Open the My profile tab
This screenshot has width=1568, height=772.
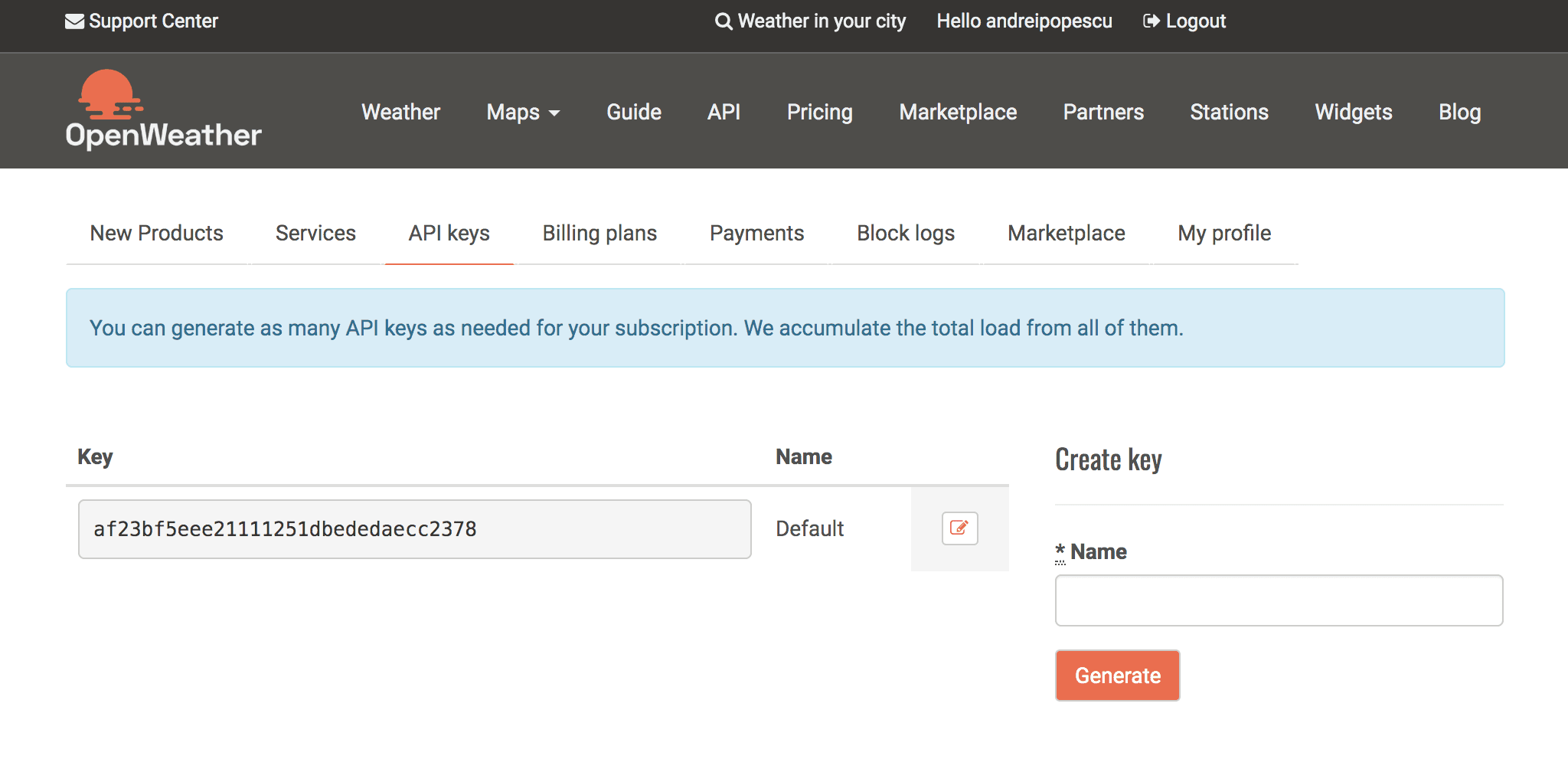[1224, 233]
